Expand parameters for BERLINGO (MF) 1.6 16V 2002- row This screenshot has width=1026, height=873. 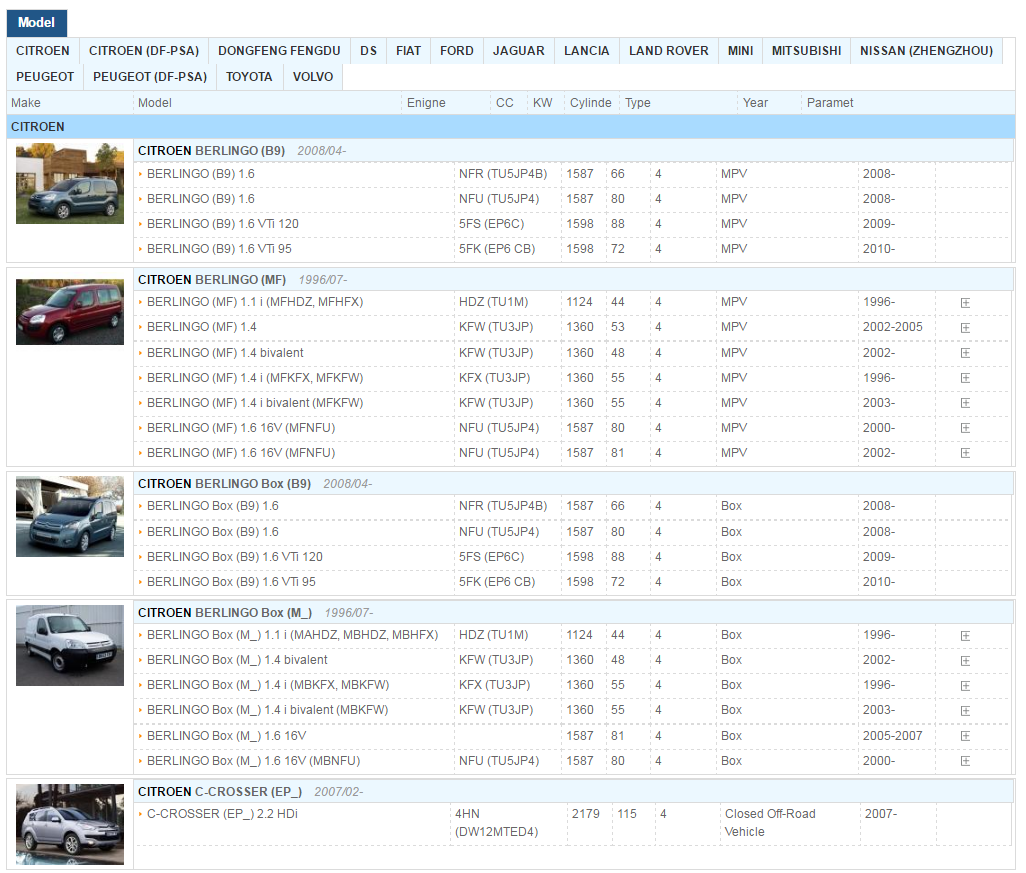point(965,453)
